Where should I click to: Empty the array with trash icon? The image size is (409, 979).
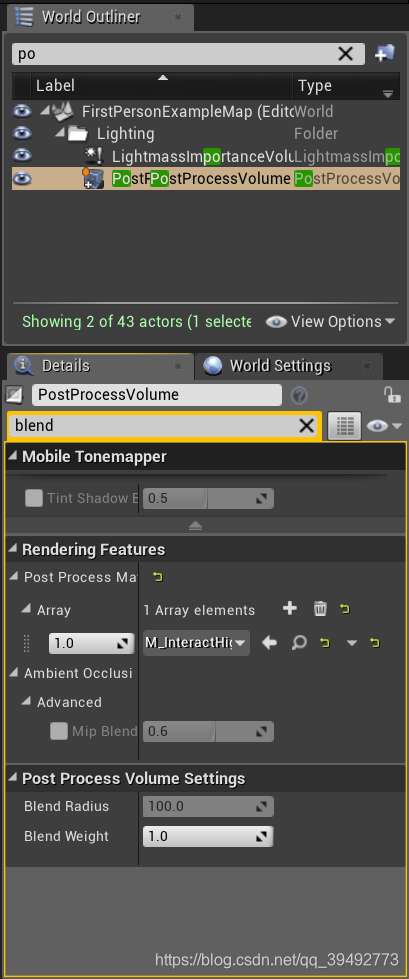tap(320, 609)
